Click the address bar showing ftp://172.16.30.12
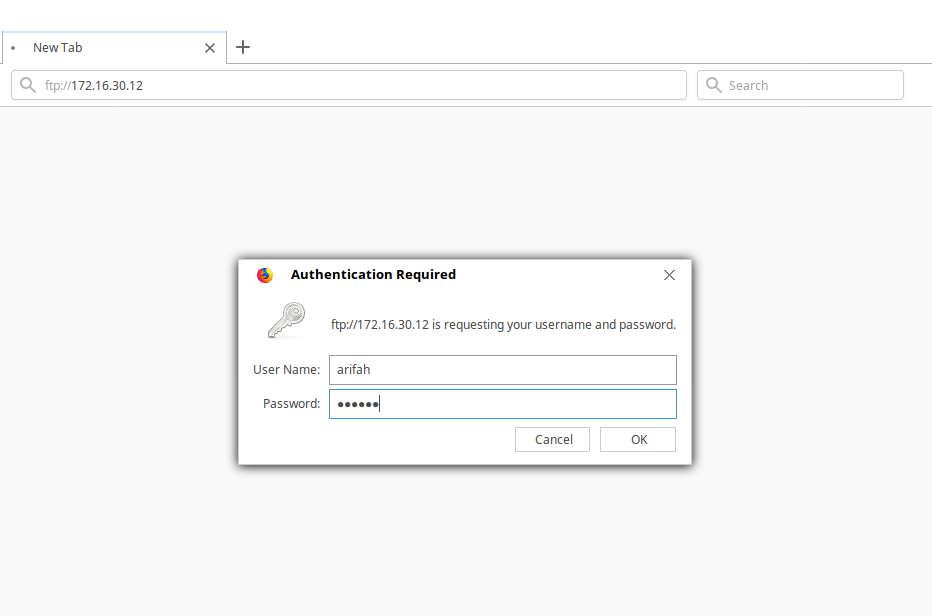The height and width of the screenshot is (616, 932). pos(350,85)
